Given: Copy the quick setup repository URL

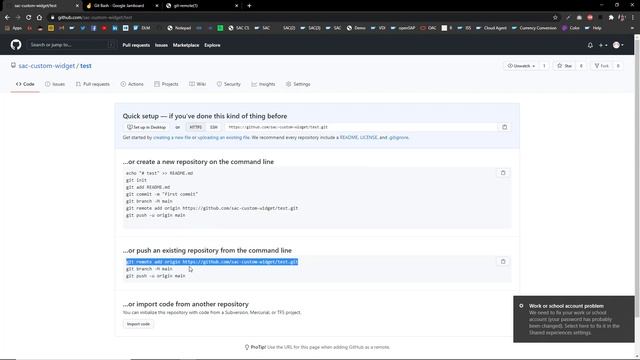Looking at the screenshot, I should (x=504, y=127).
